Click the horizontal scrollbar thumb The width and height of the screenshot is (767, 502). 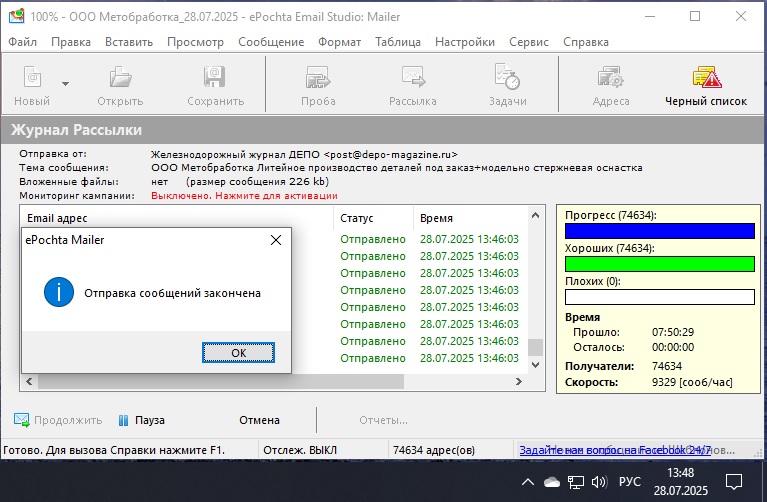point(221,382)
